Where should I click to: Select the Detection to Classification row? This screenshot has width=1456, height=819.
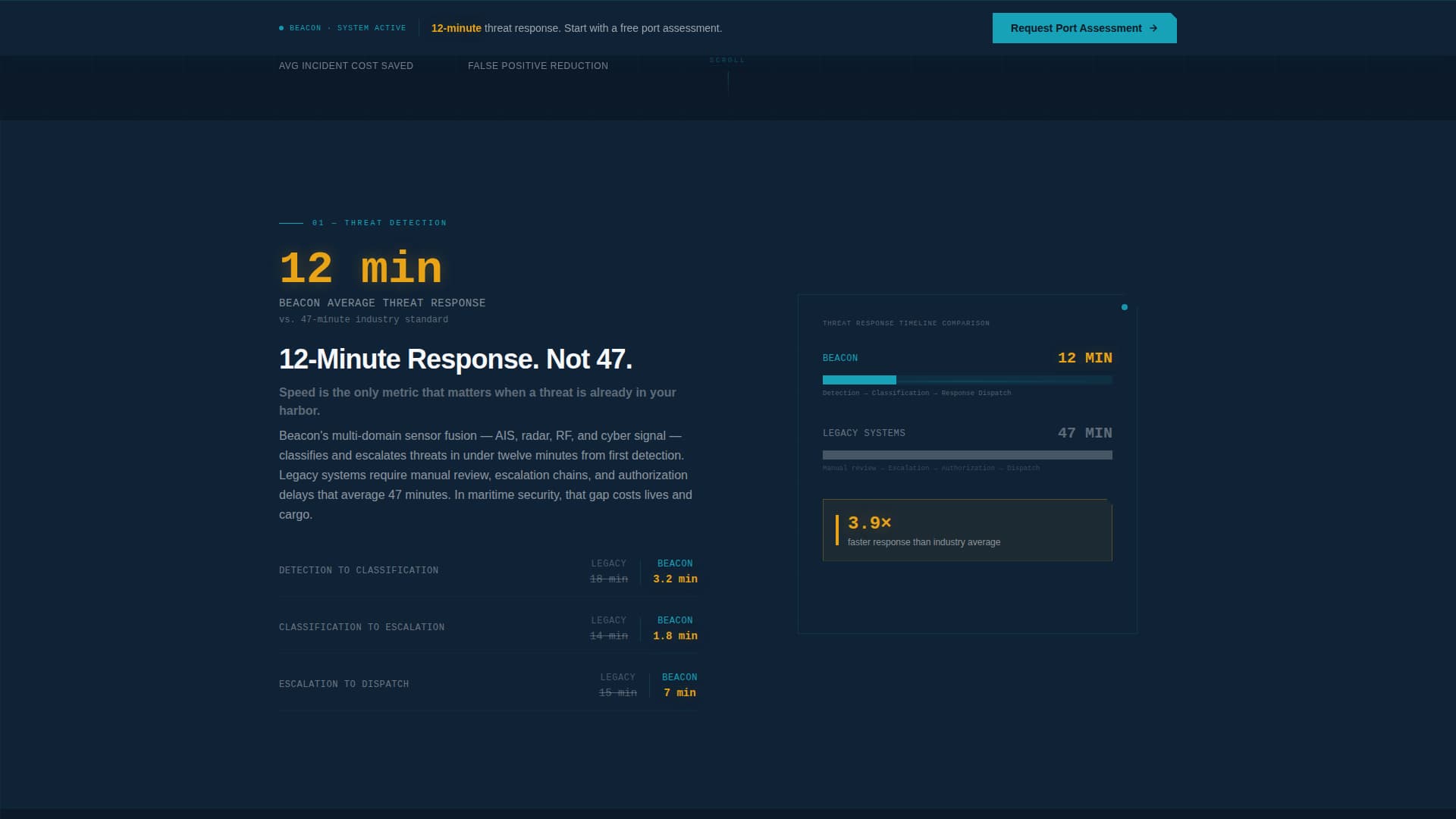tap(488, 570)
